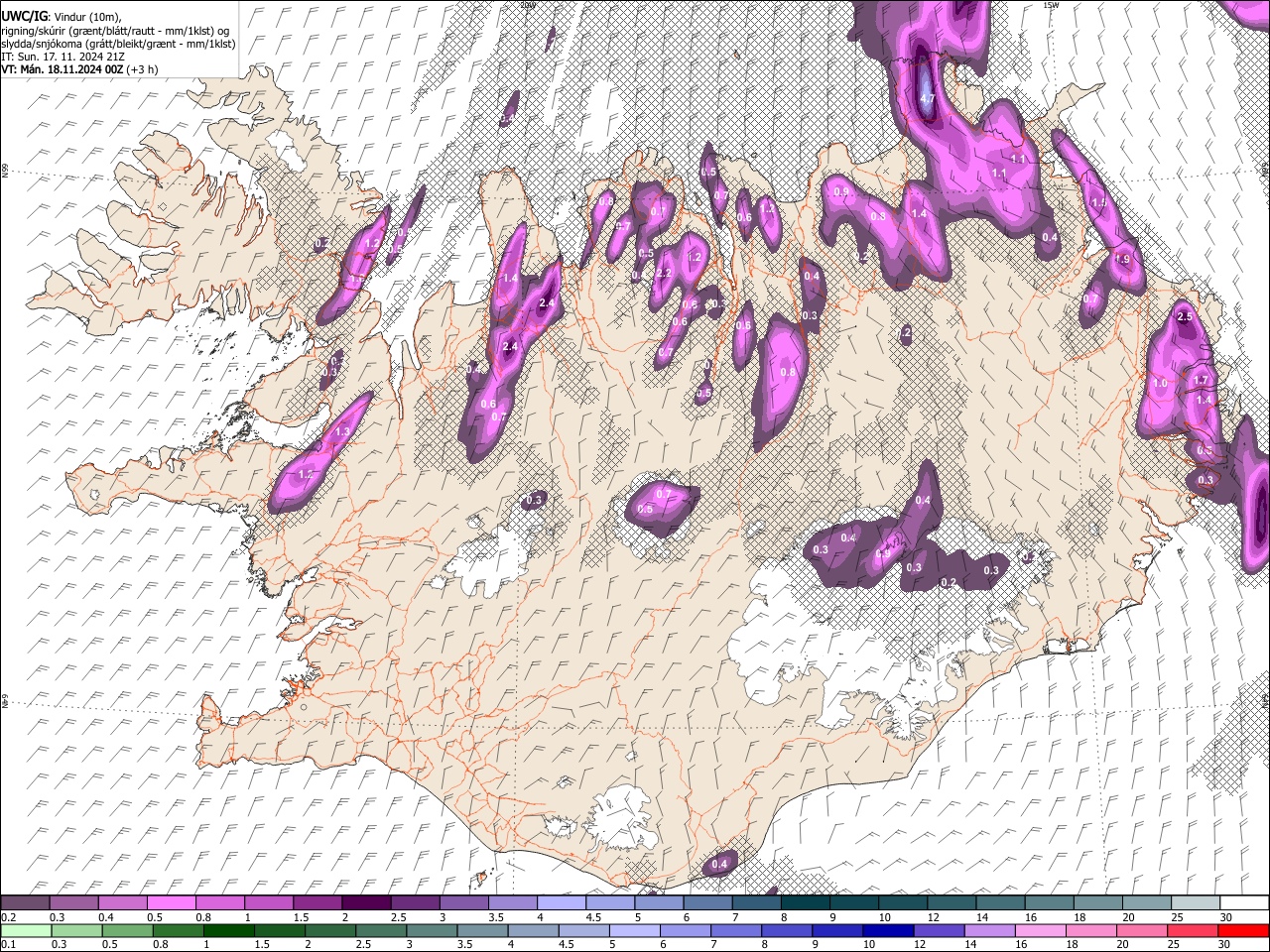Select the pale green 0.1 rain legend swatch
1270x952 pixels.
[x=26, y=931]
